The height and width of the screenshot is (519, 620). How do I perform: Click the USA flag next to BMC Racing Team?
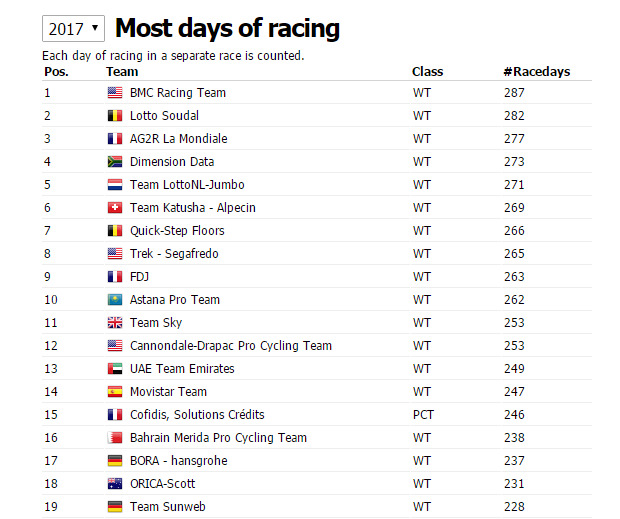tap(115, 92)
